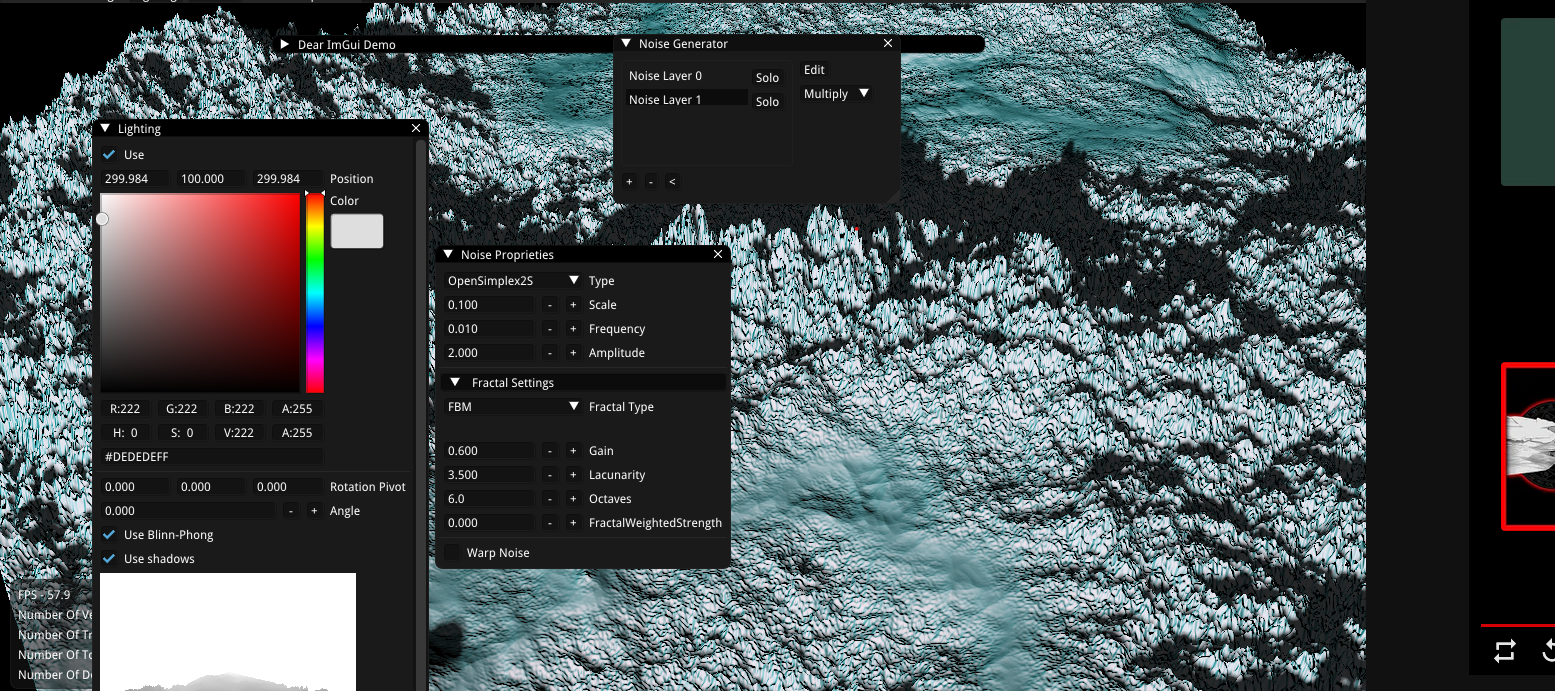Click the less-than button under layer list
This screenshot has height=691, width=1555.
tap(672, 182)
